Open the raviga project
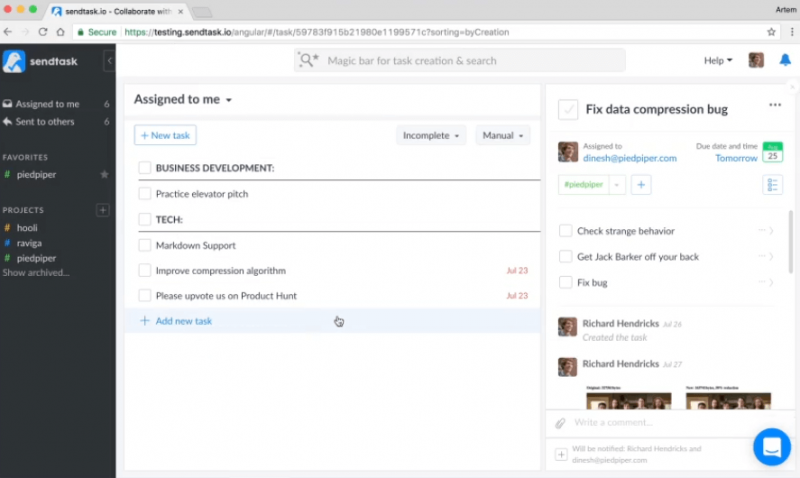800x478 pixels. 29,243
